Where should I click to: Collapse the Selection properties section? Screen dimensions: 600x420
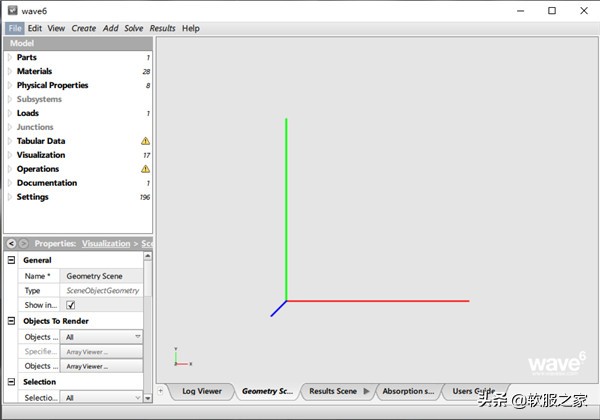coord(11,382)
